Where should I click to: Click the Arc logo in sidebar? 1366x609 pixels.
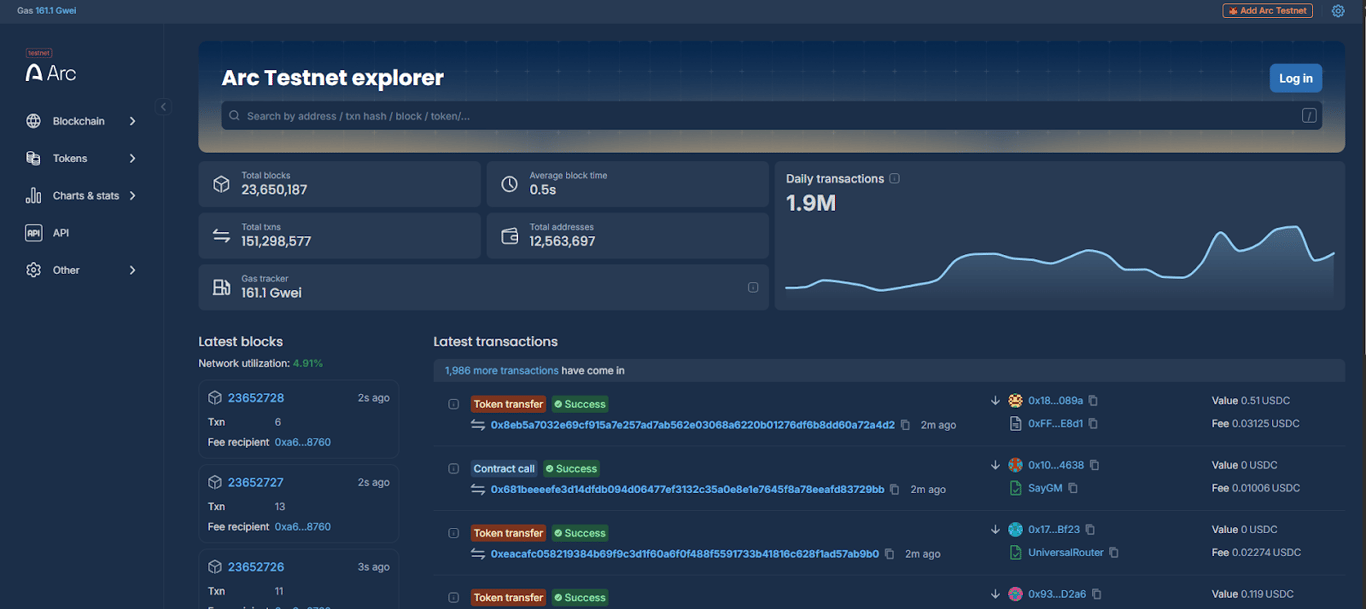pos(51,72)
